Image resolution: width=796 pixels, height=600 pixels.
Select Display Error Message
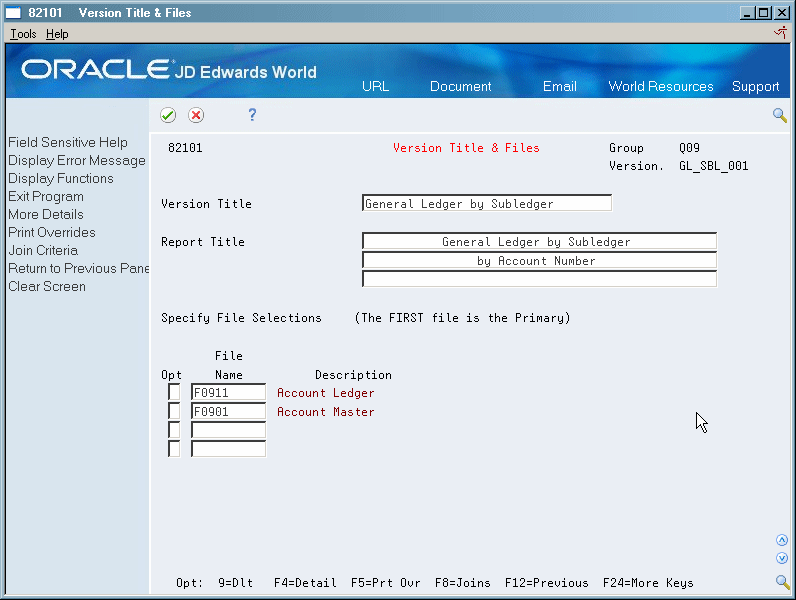(77, 160)
